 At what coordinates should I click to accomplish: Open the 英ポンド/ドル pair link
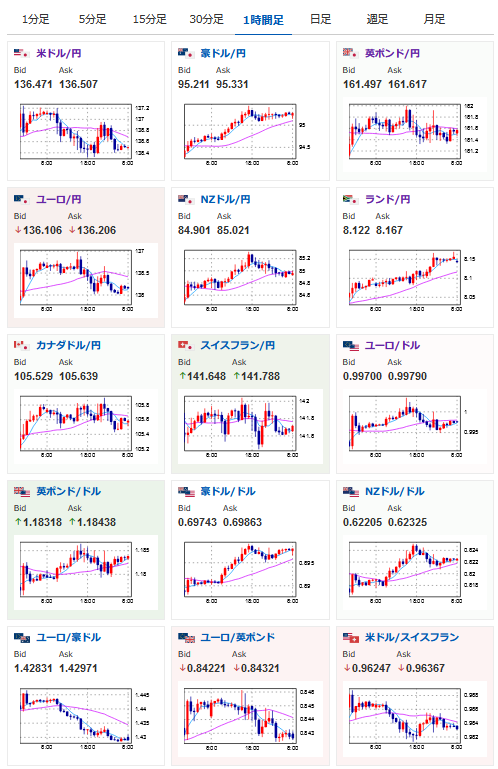(69, 491)
